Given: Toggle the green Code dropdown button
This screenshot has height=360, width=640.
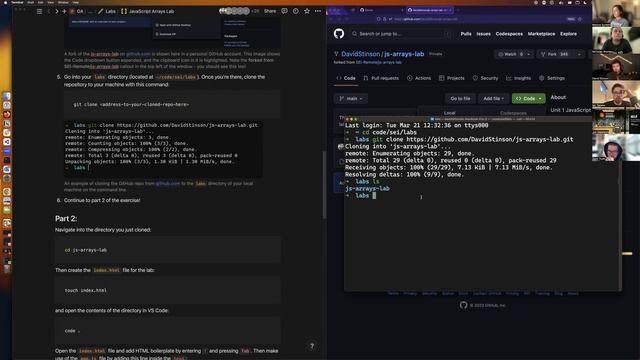Looking at the screenshot, I should (x=529, y=98).
